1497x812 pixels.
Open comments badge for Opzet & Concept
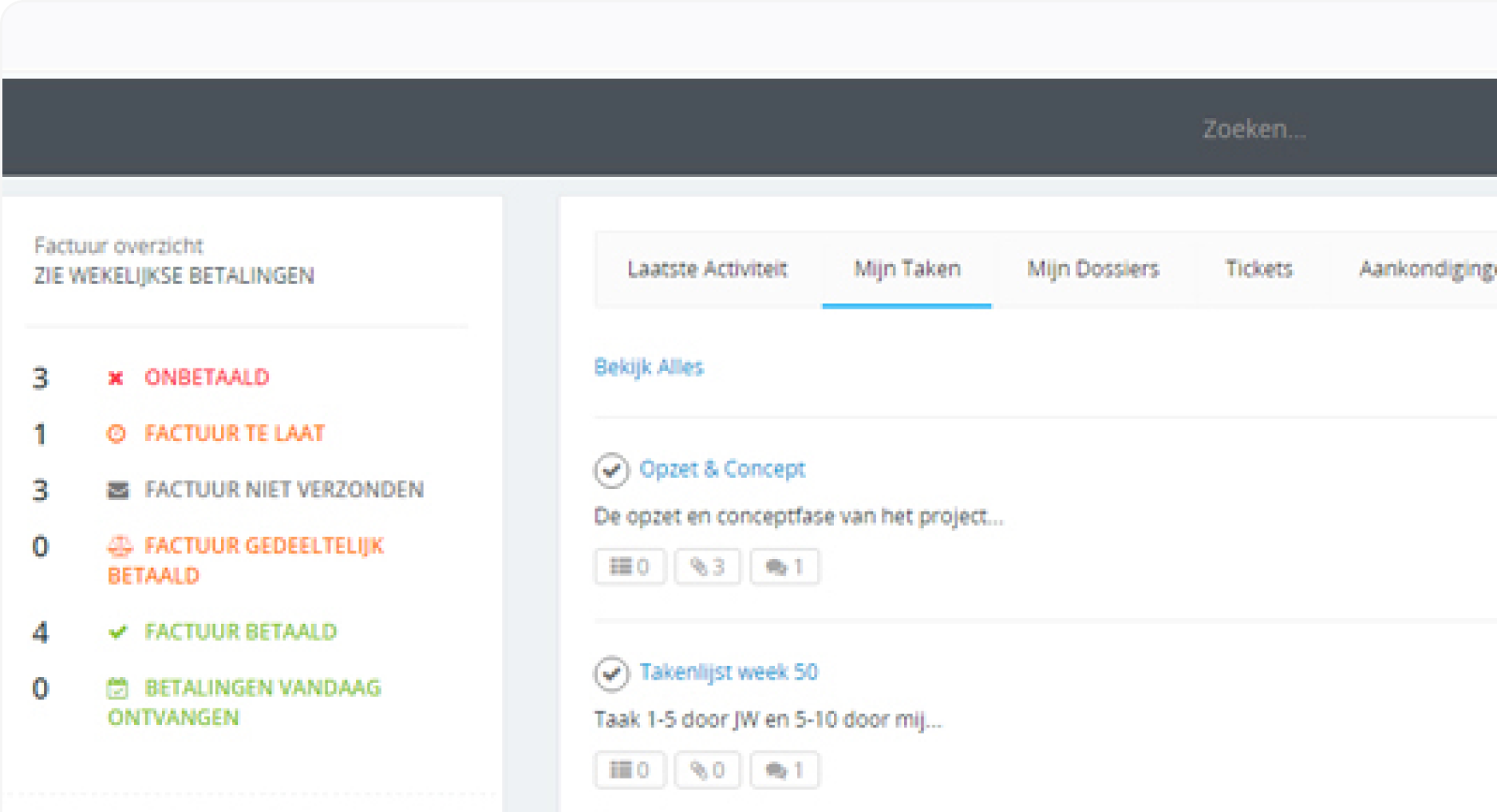(x=784, y=567)
